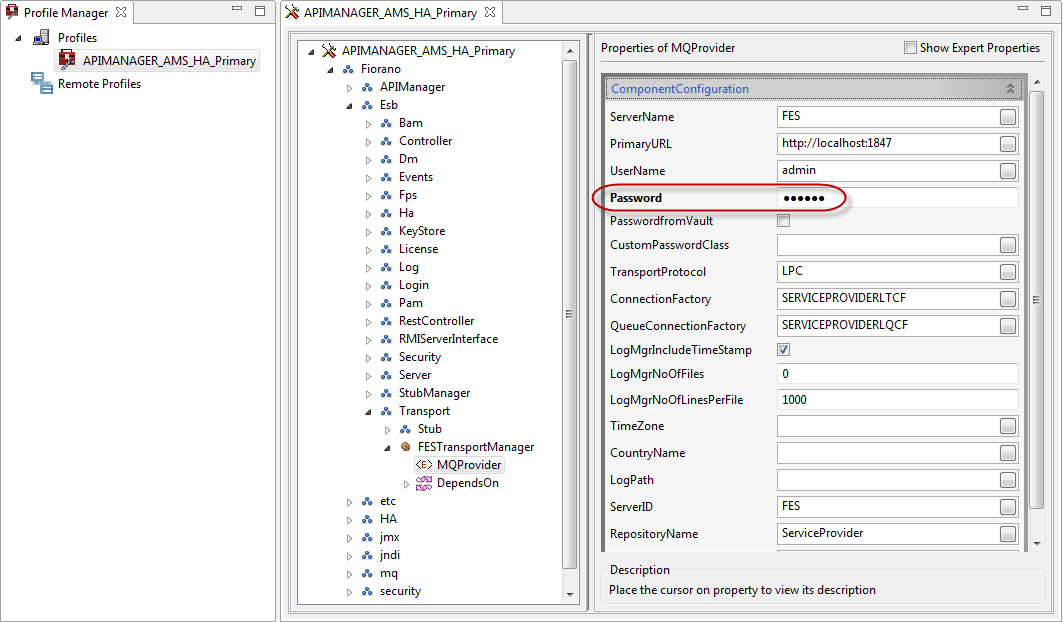Click the properties panel vertical scrollbar

pyautogui.click(x=1037, y=299)
